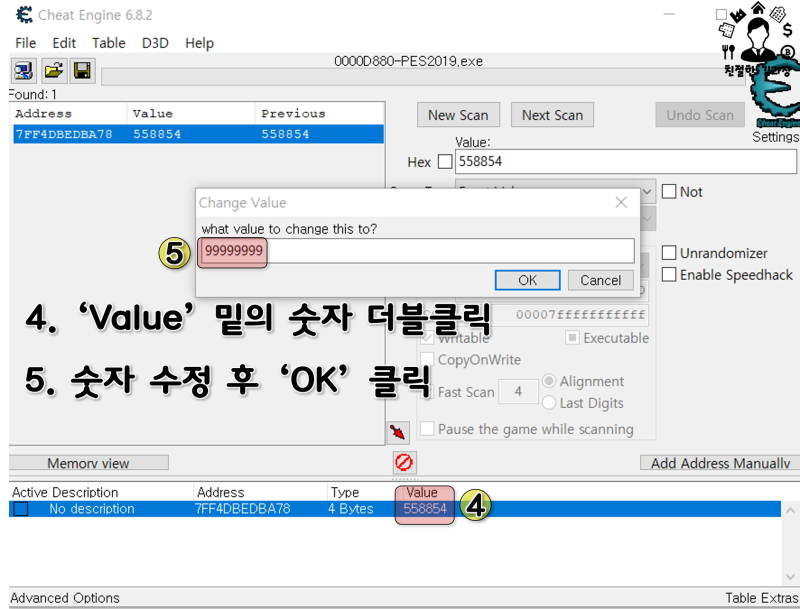The width and height of the screenshot is (800, 609).
Task: Click Add Address Manually
Action: point(720,463)
